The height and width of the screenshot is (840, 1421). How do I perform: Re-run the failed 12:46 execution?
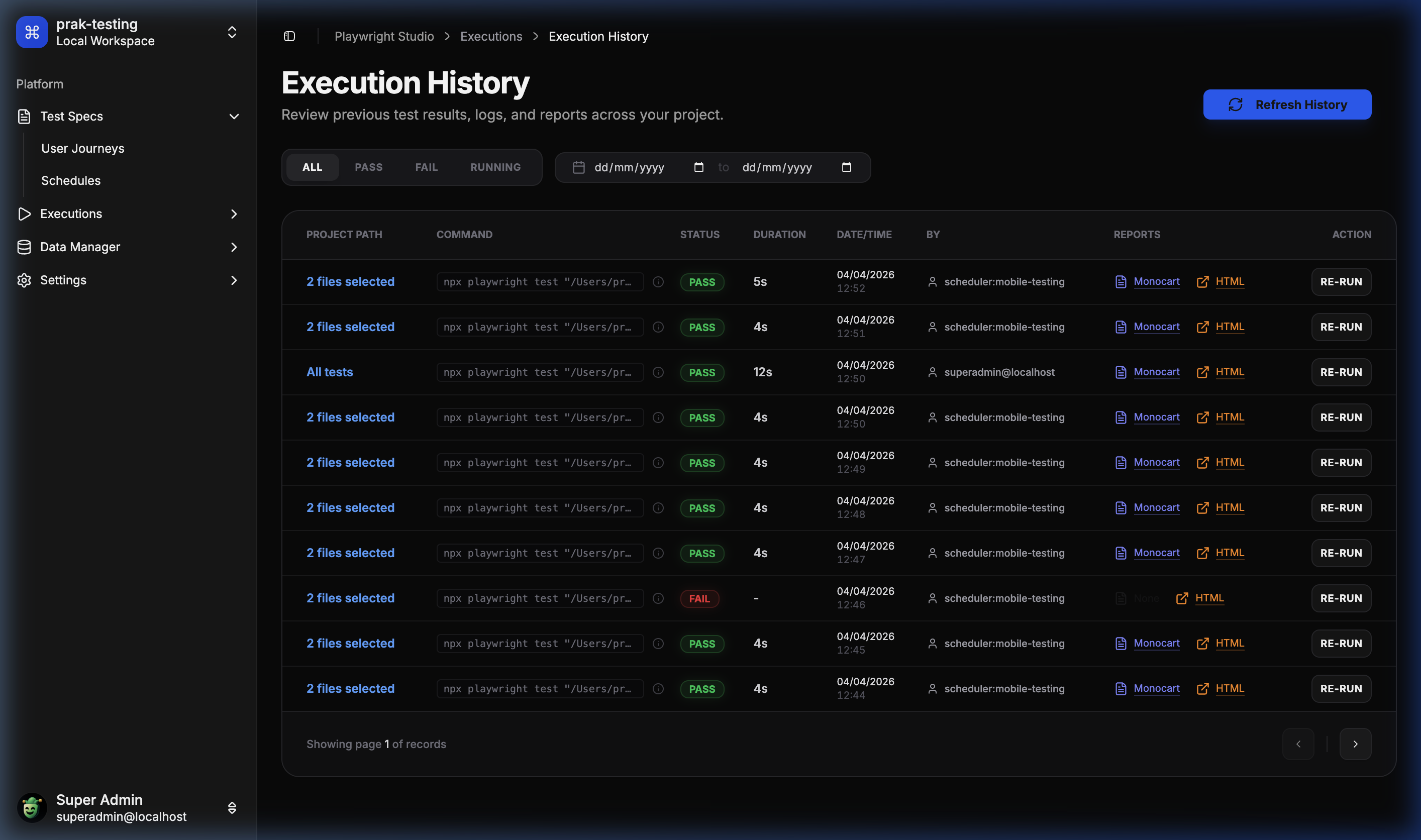point(1341,598)
